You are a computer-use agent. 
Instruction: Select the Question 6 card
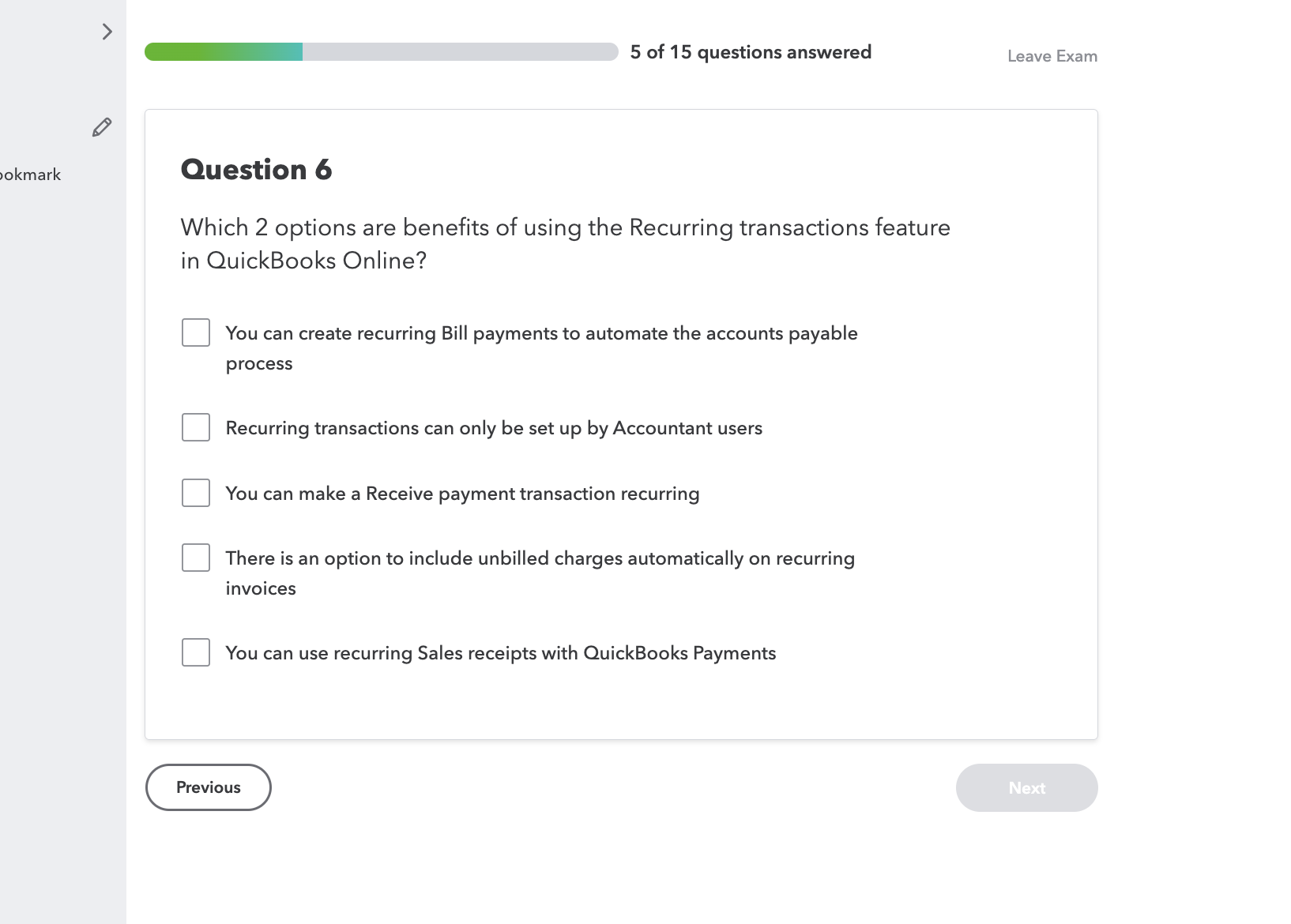pyautogui.click(x=621, y=424)
